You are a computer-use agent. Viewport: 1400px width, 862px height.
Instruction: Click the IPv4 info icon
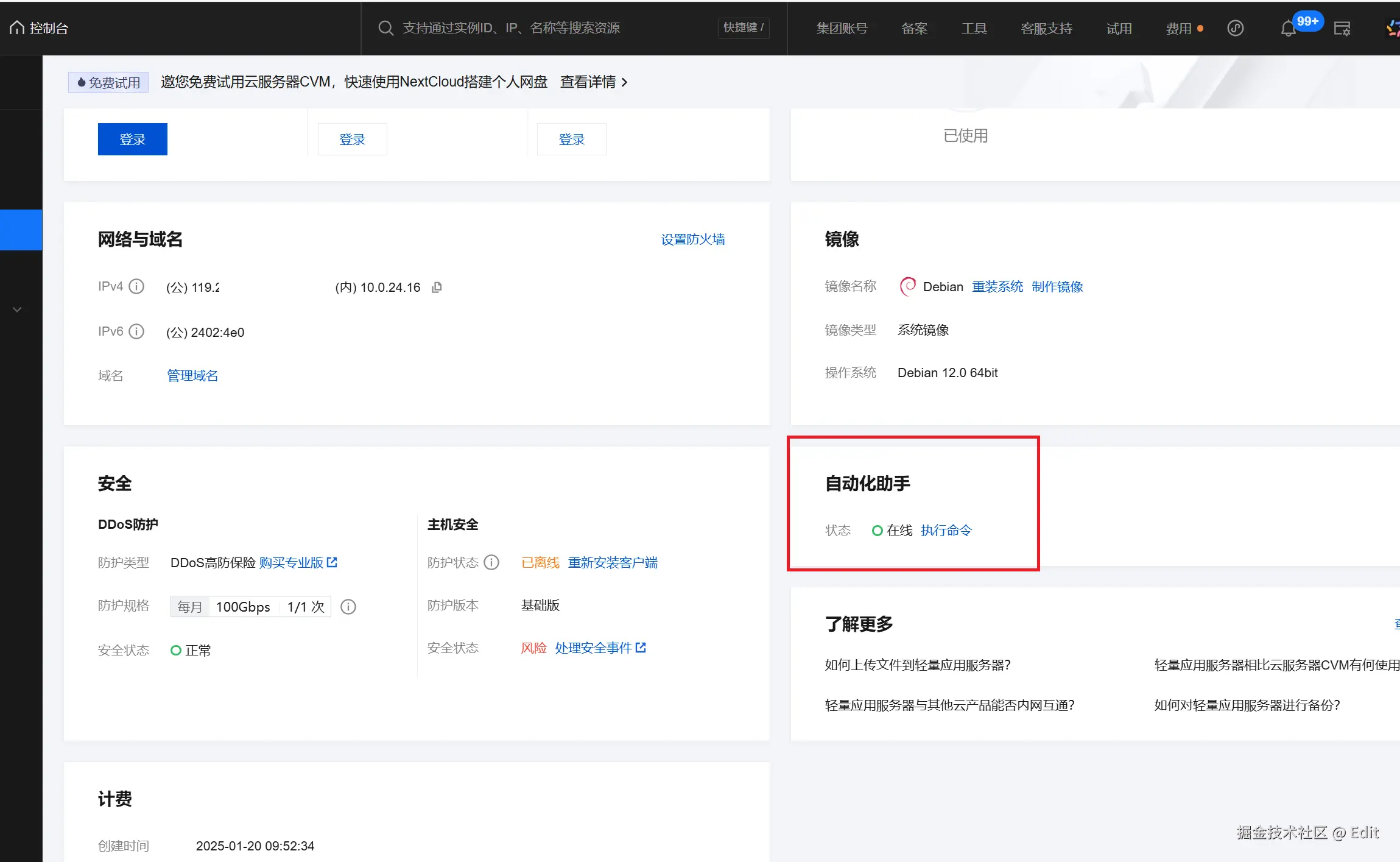137,286
